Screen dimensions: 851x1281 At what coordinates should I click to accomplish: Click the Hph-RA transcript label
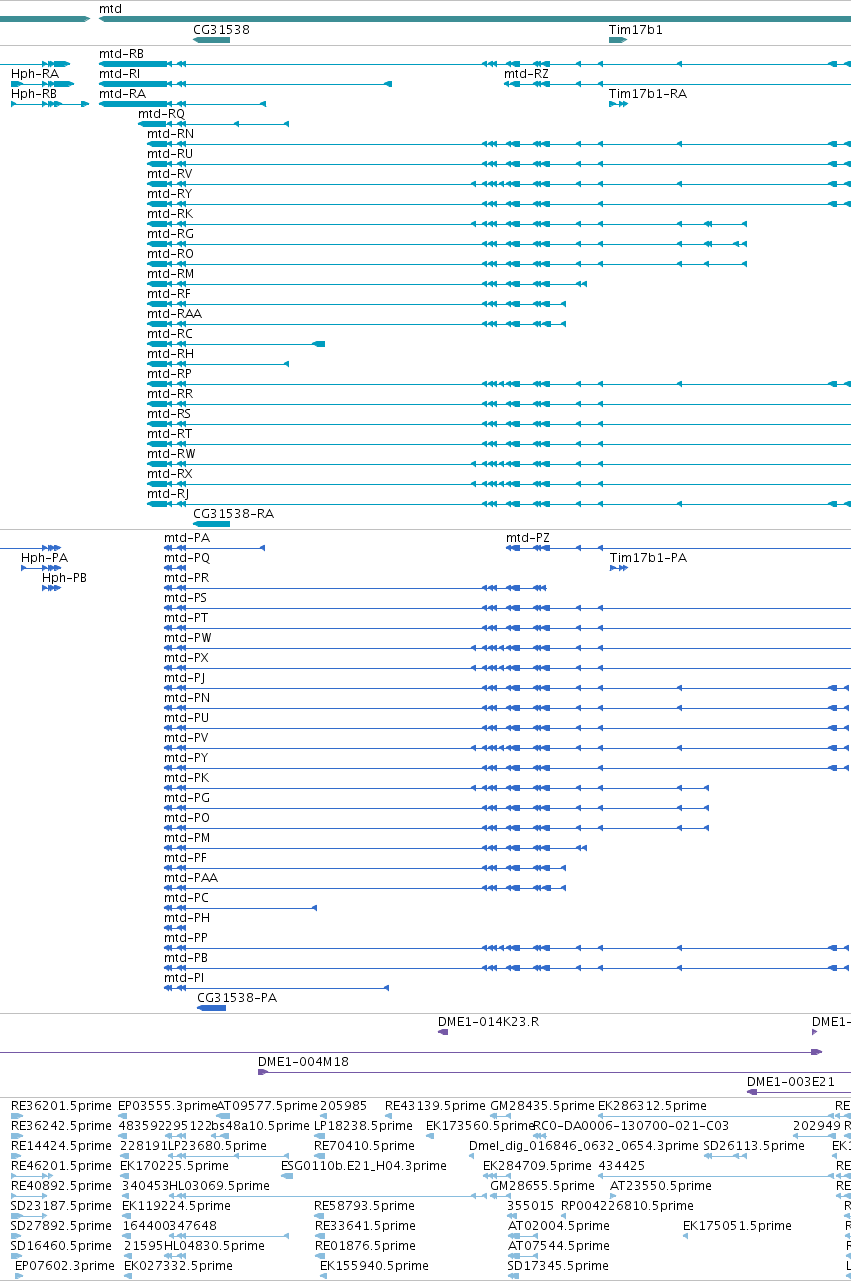point(34,73)
